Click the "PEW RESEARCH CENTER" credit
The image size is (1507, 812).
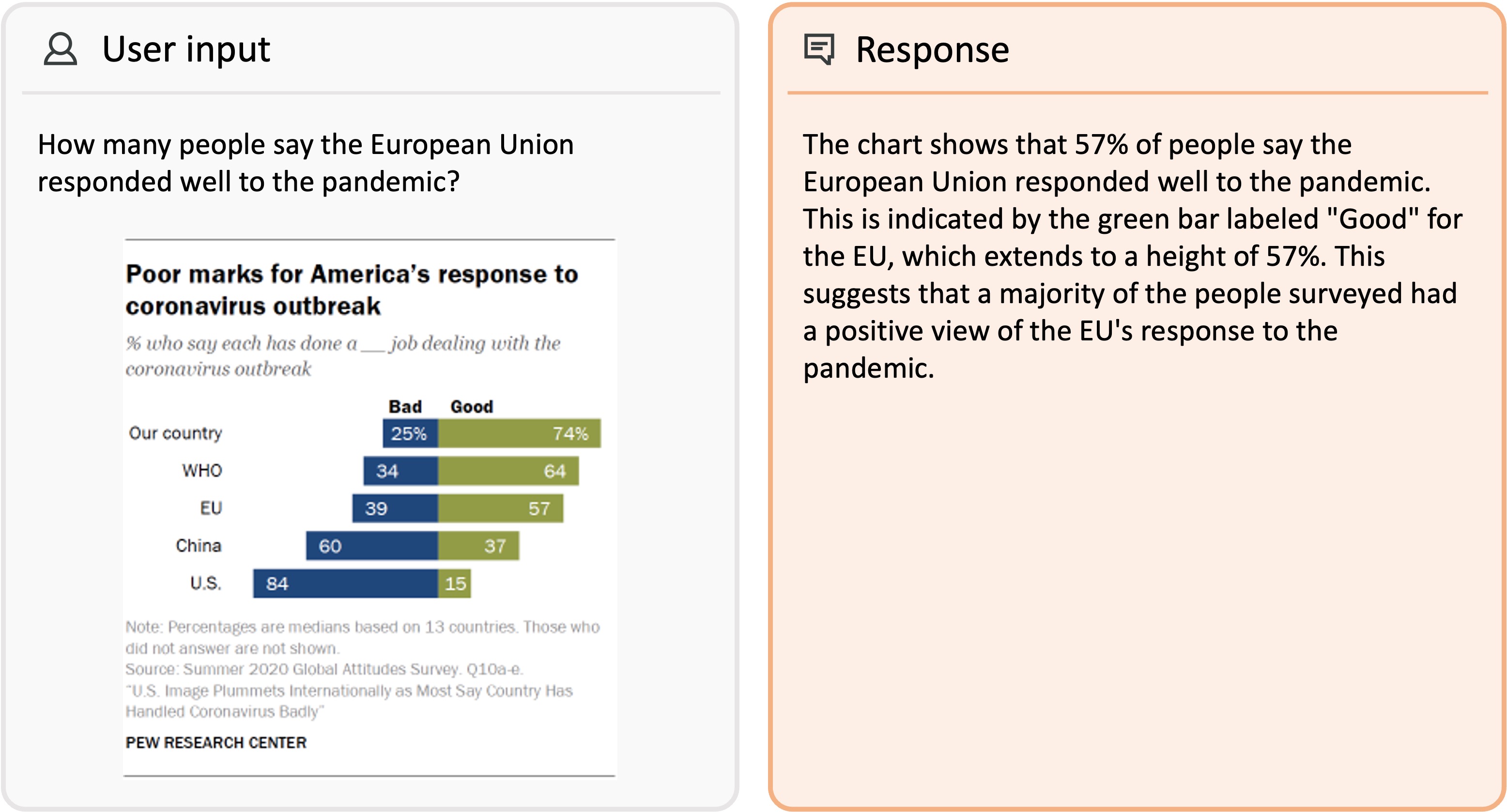point(216,742)
